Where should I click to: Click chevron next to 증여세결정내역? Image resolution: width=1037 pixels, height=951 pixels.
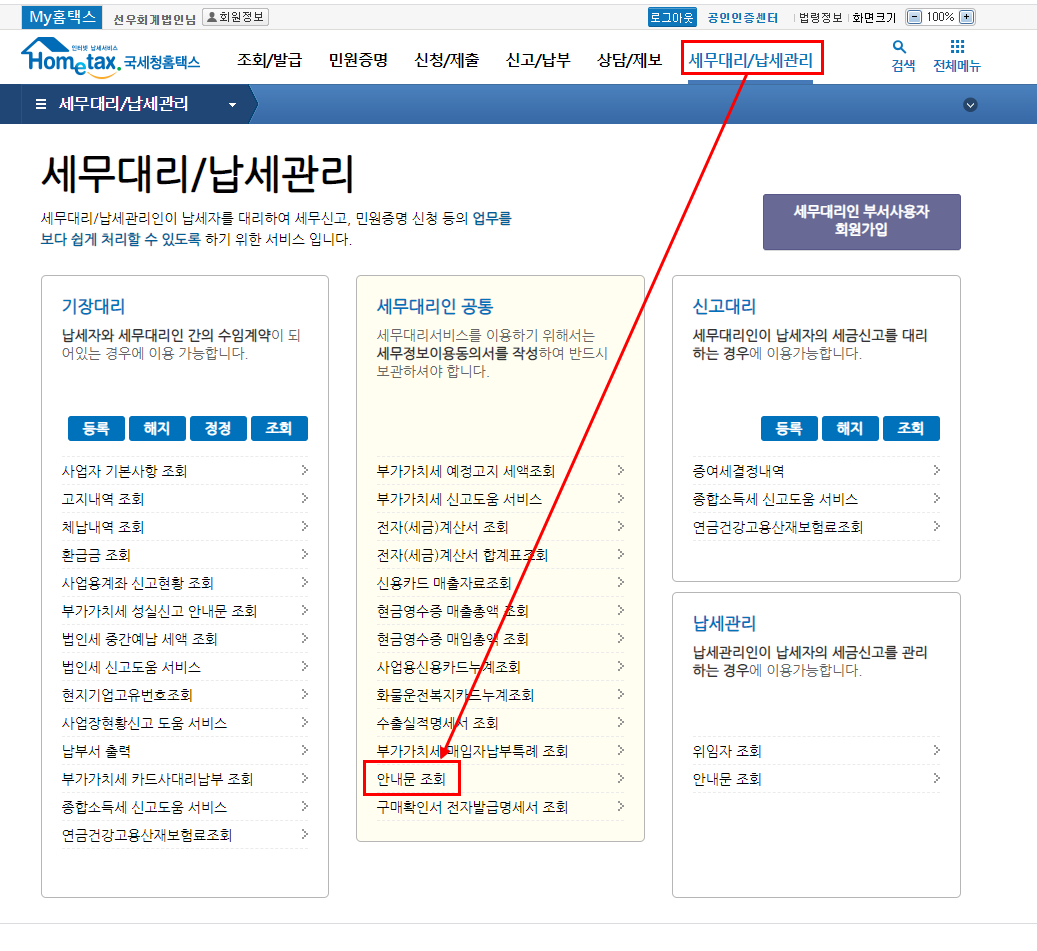point(936,470)
